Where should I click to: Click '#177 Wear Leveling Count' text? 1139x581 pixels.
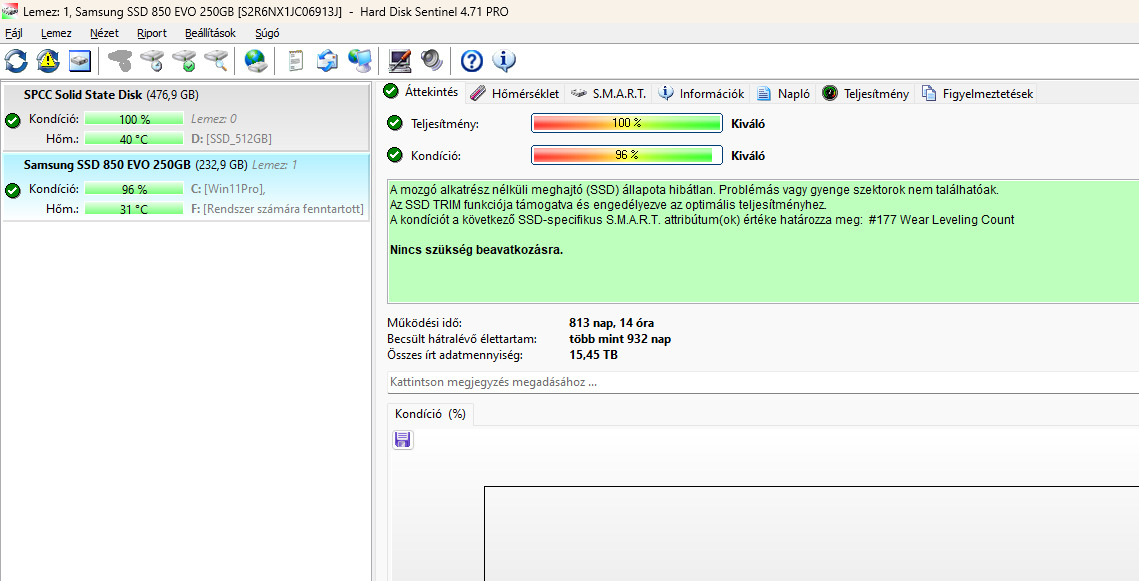pyautogui.click(x=941, y=219)
